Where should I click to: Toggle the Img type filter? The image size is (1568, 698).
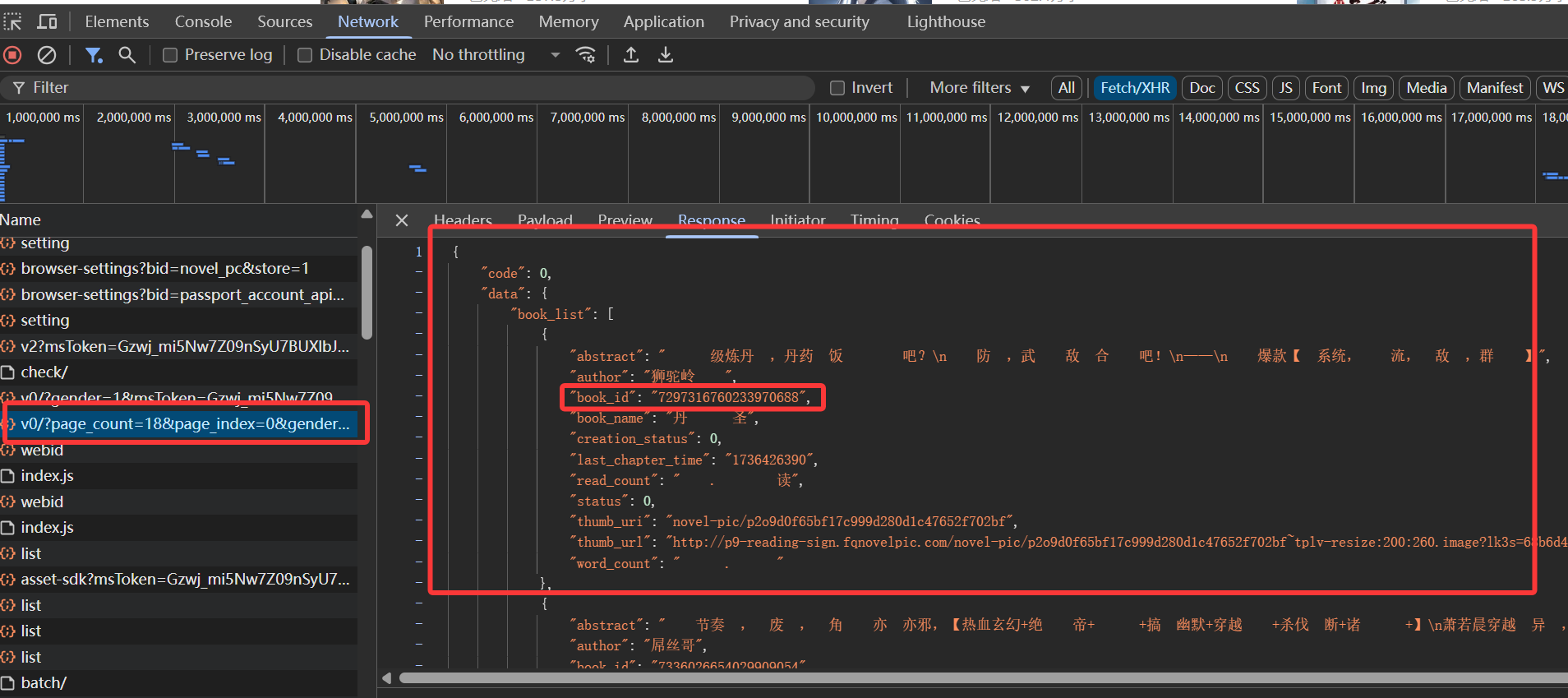pos(1374,88)
